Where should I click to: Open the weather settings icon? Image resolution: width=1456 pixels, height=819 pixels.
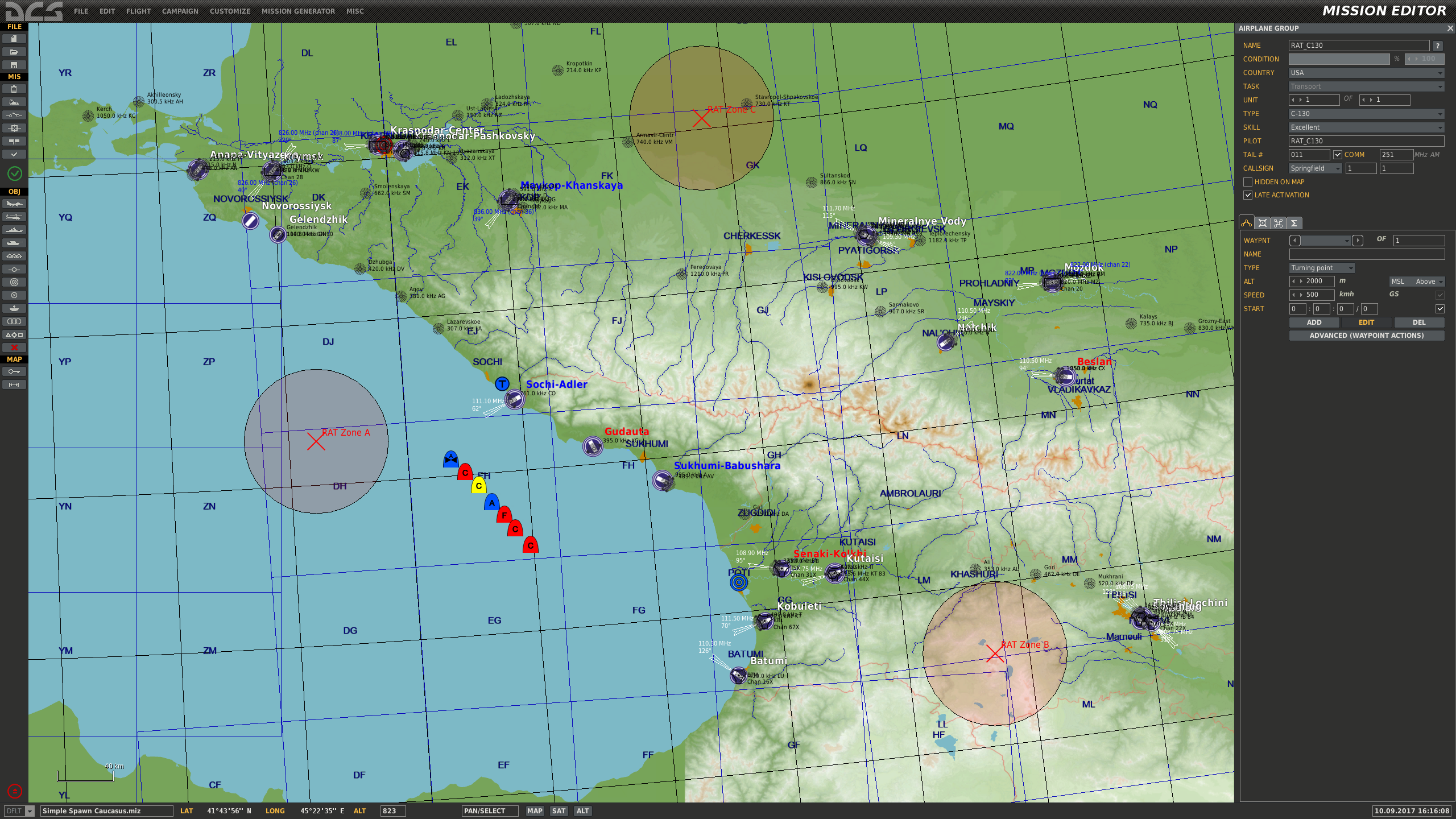point(14,102)
